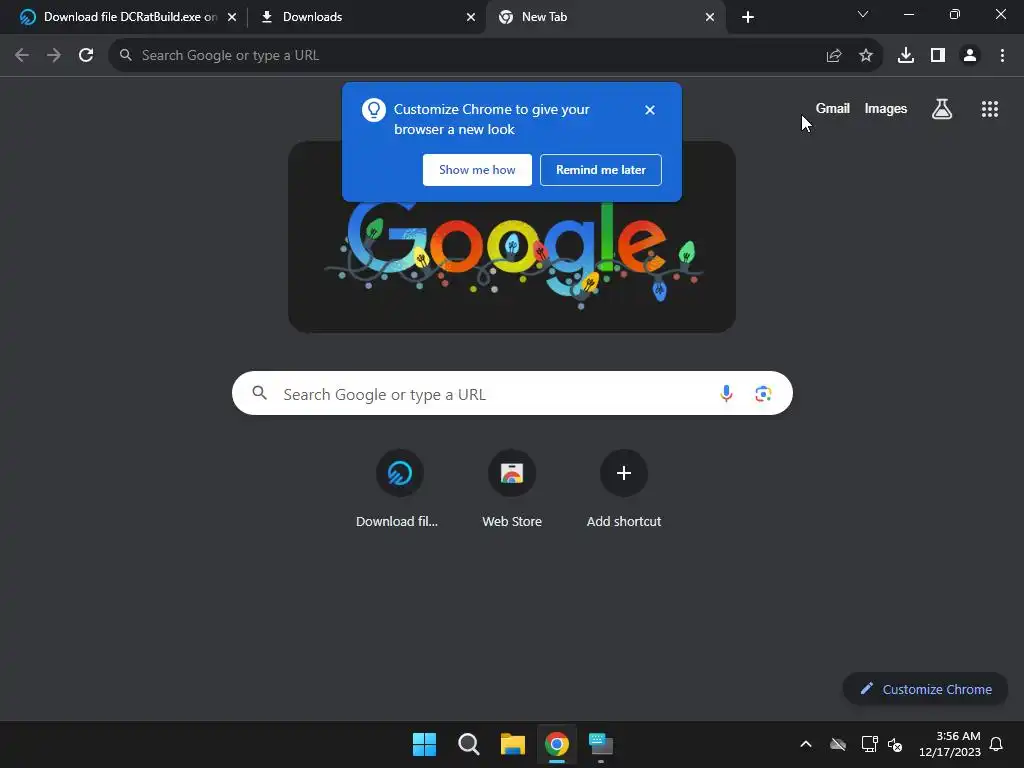Open the tab search chevron

click(x=863, y=14)
